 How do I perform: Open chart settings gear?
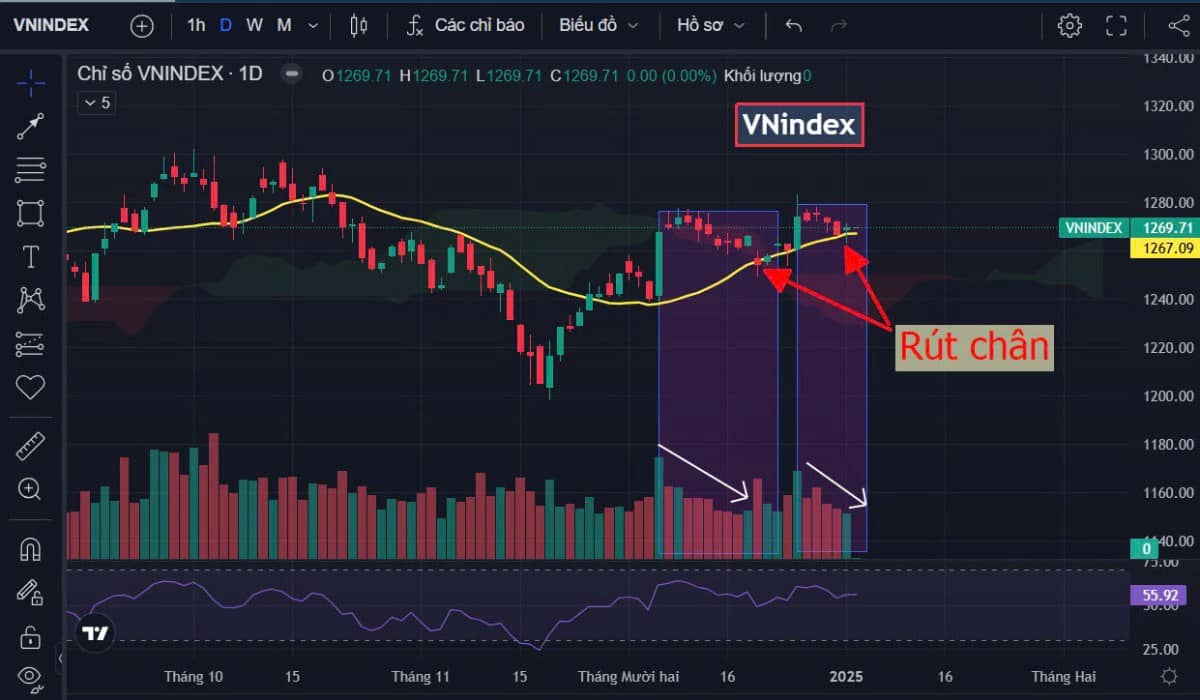(x=1069, y=25)
